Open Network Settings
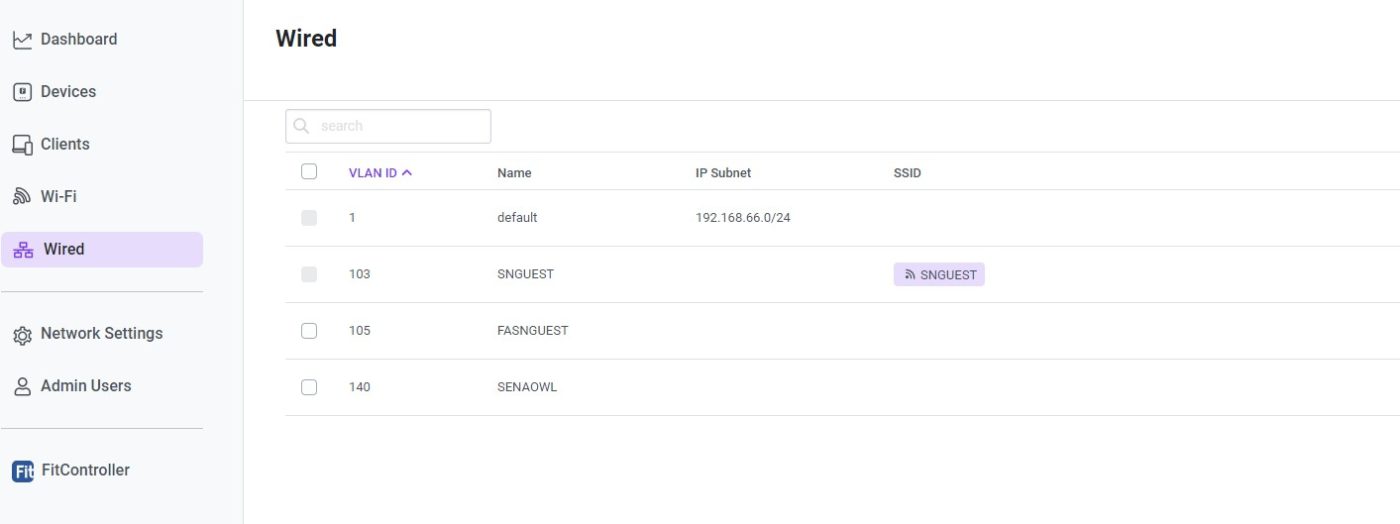The width and height of the screenshot is (1400, 524). click(102, 333)
